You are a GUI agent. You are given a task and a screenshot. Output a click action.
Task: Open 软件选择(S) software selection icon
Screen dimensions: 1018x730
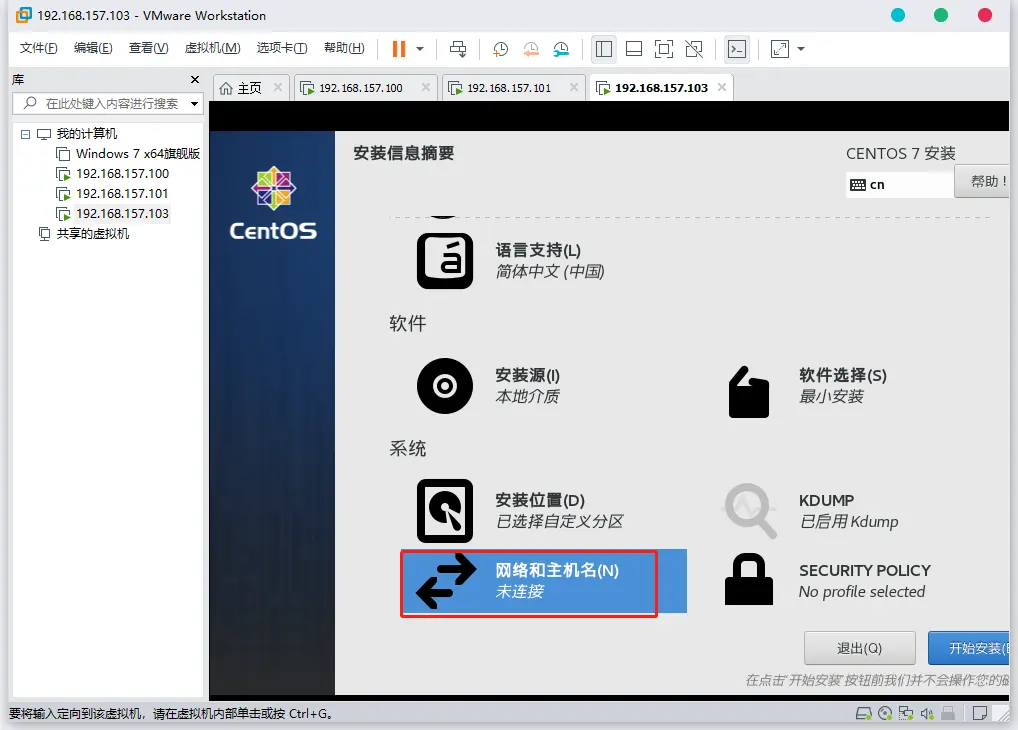(749, 392)
